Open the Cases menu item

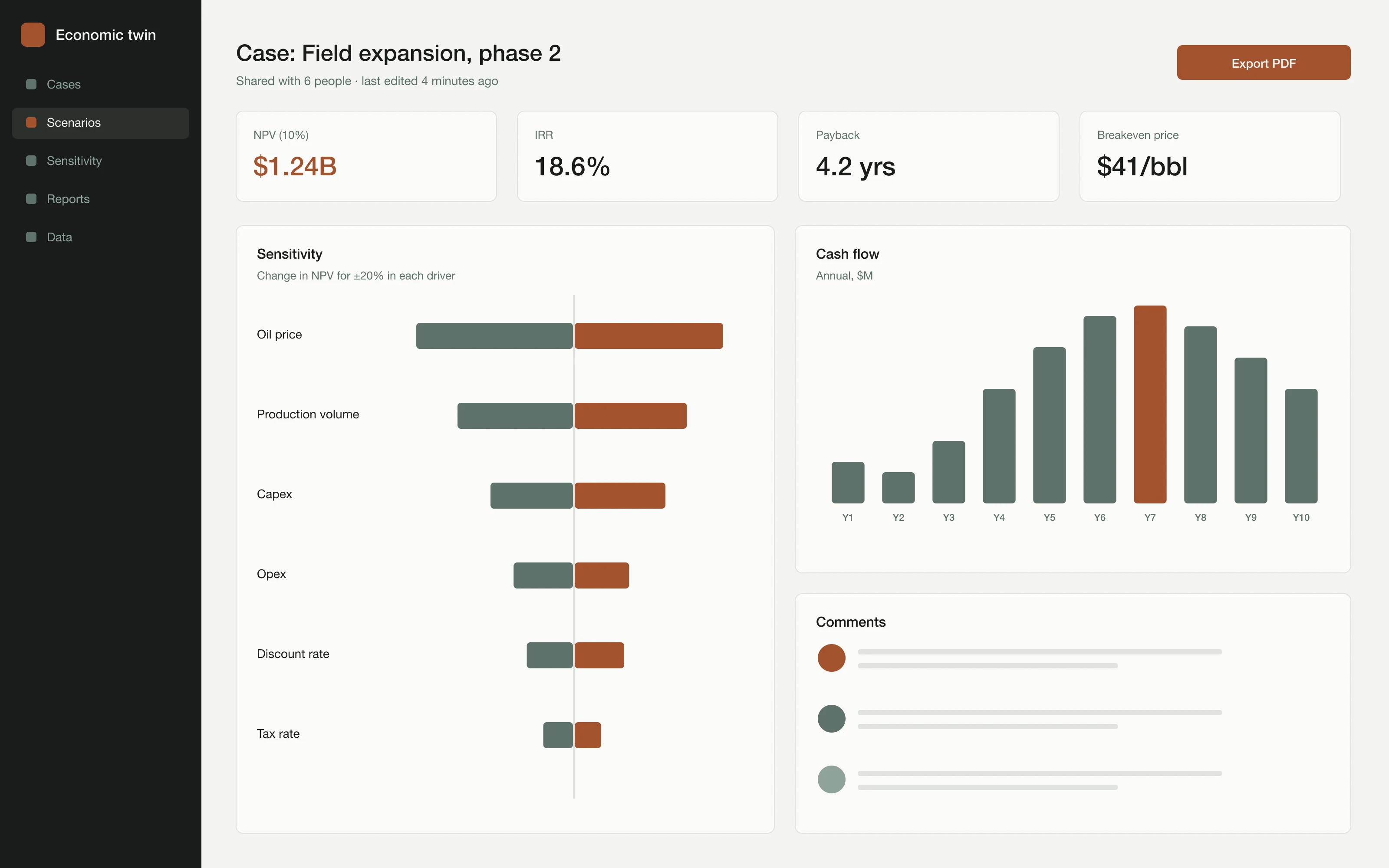click(x=100, y=84)
